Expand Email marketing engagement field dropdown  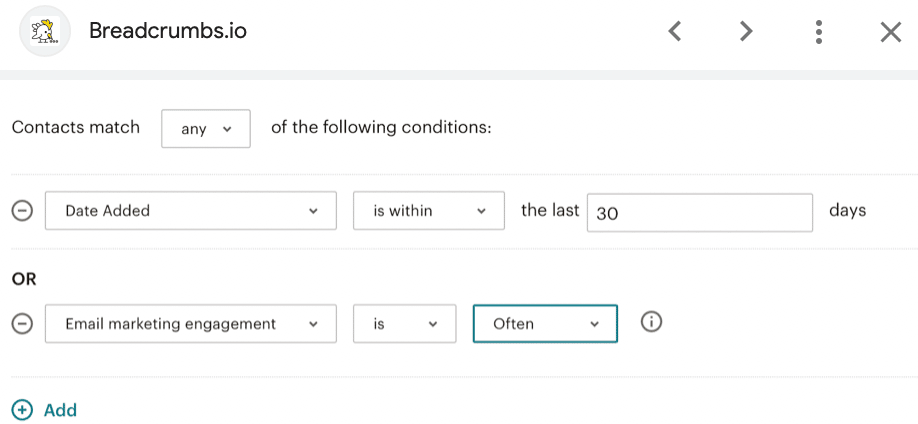tap(191, 323)
